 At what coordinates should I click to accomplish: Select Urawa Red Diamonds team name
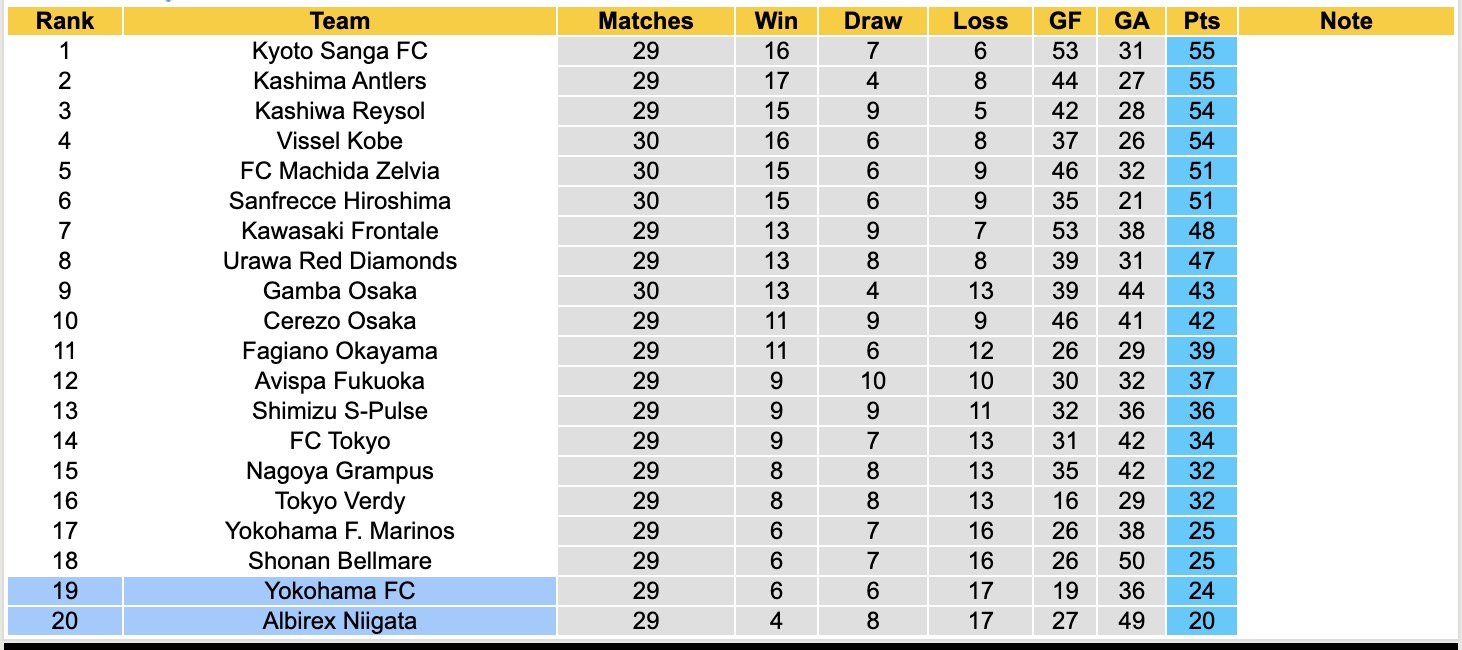click(339, 261)
